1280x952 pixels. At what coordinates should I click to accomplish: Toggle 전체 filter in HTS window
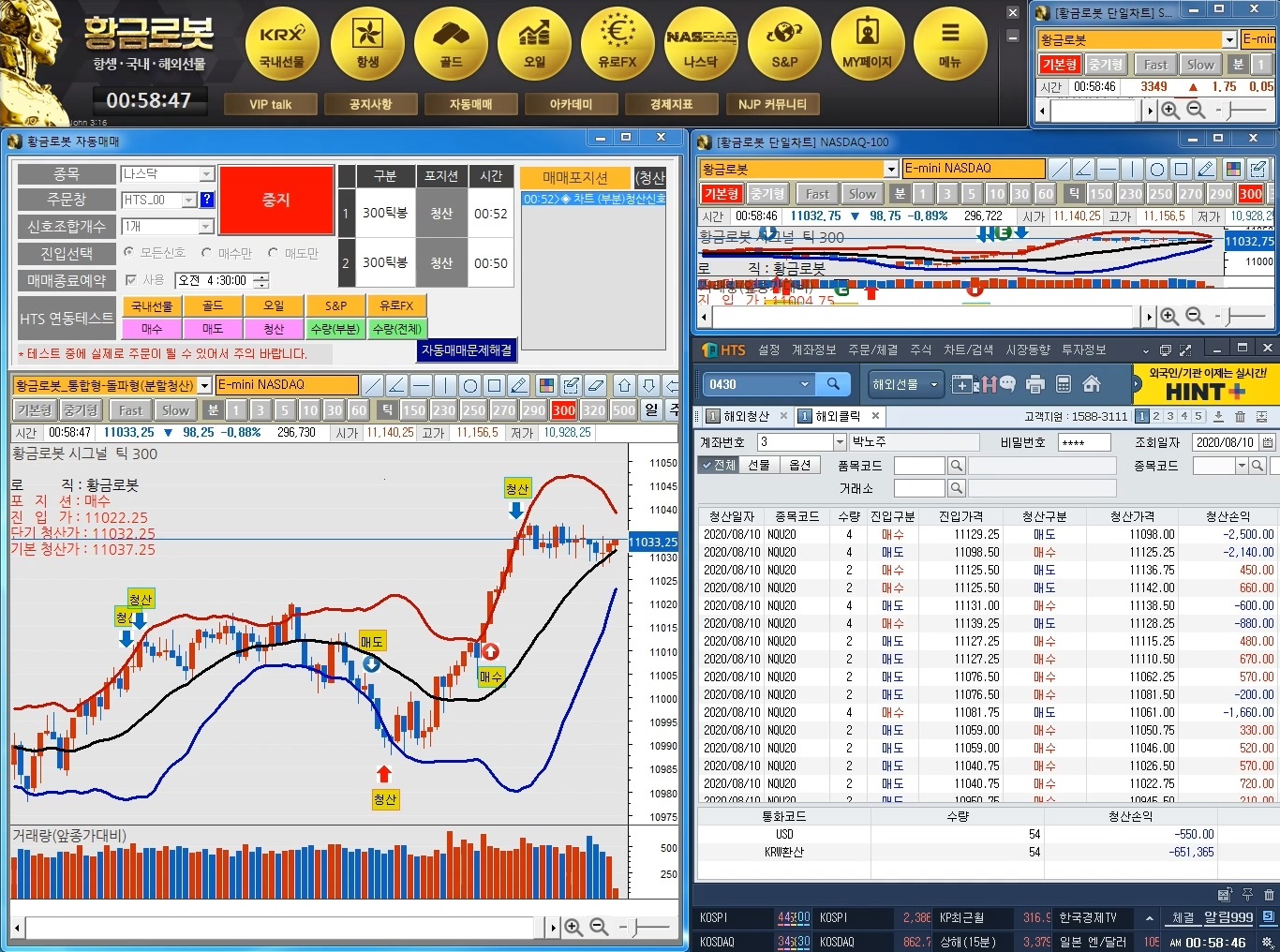pos(718,465)
